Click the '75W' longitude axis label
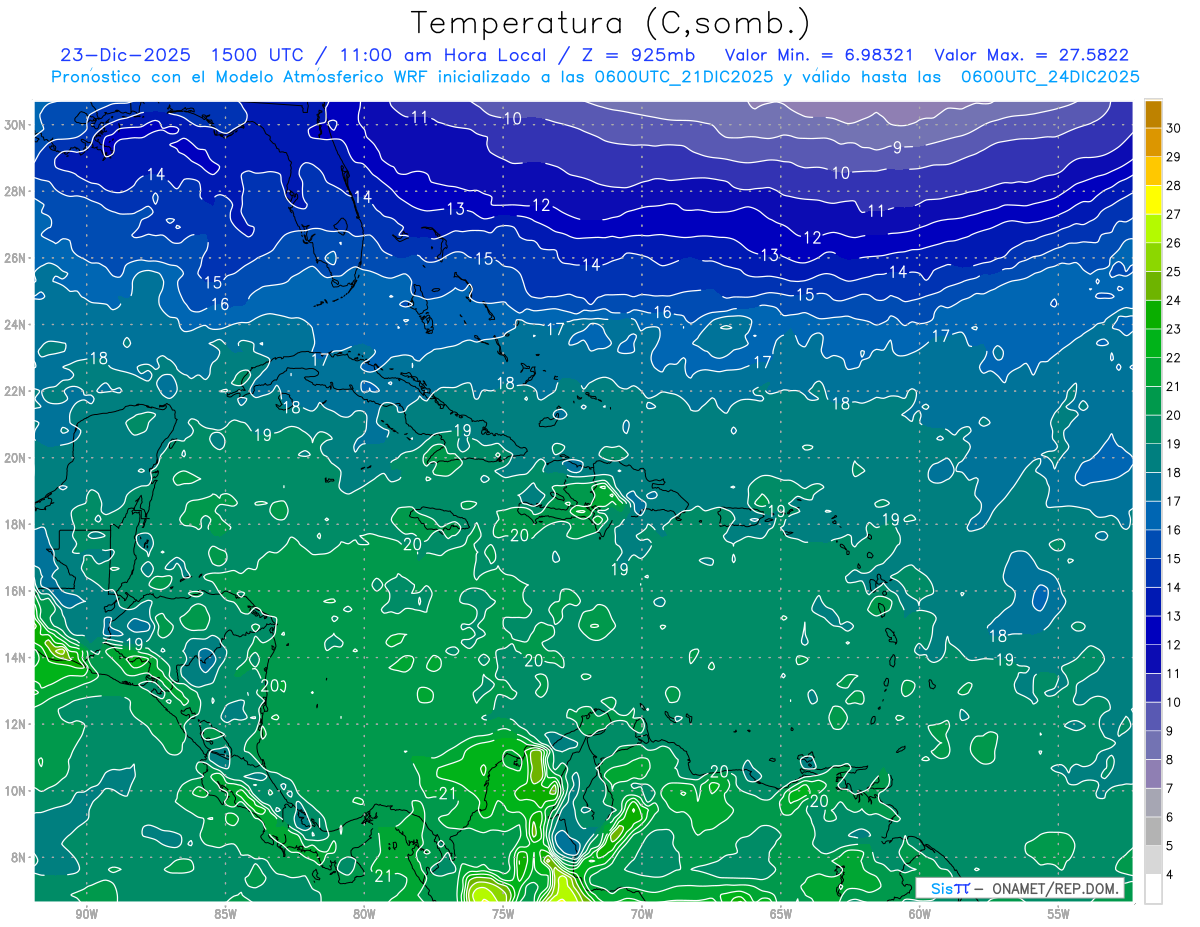 (x=503, y=914)
